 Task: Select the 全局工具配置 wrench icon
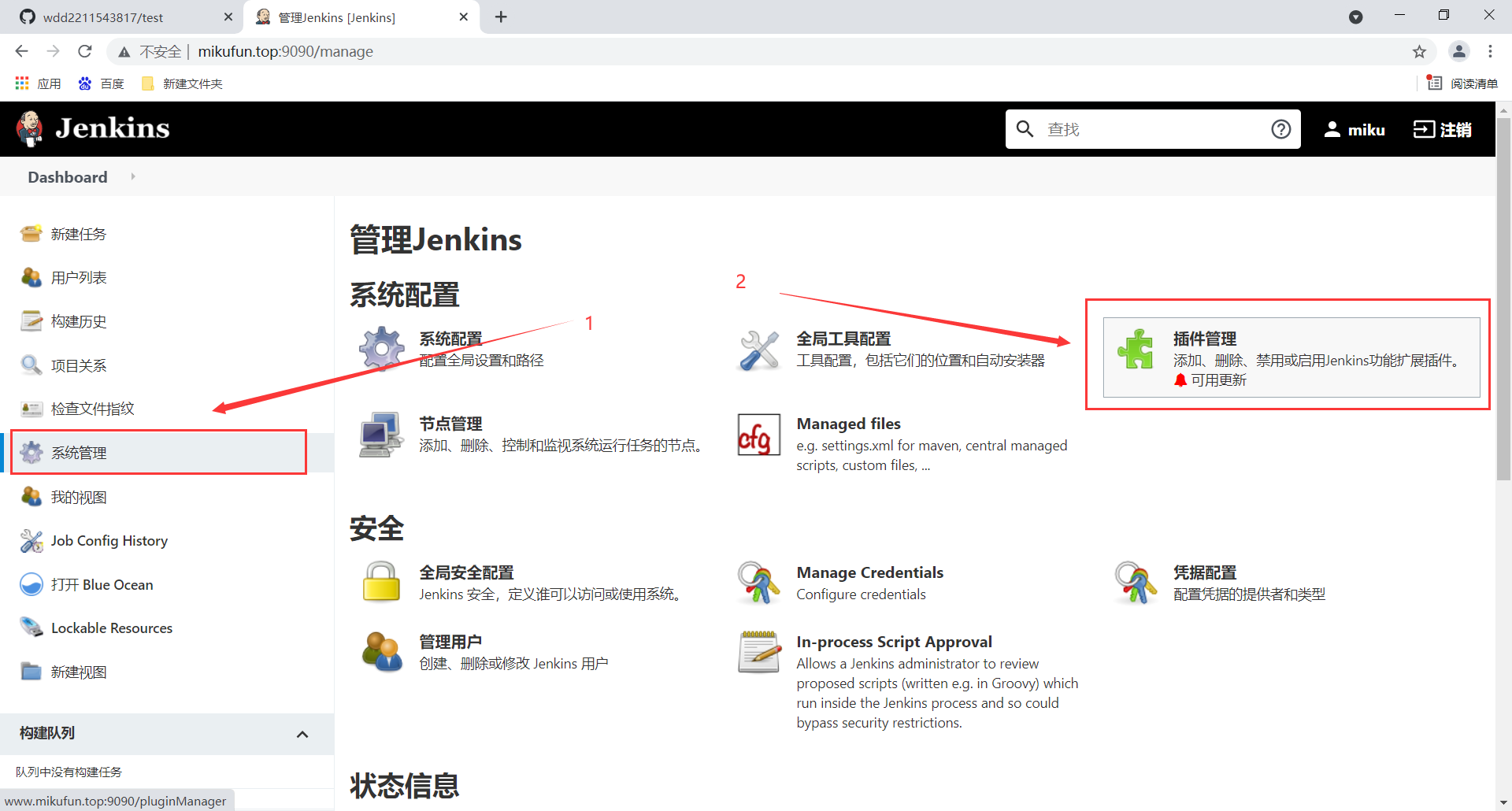[x=758, y=349]
